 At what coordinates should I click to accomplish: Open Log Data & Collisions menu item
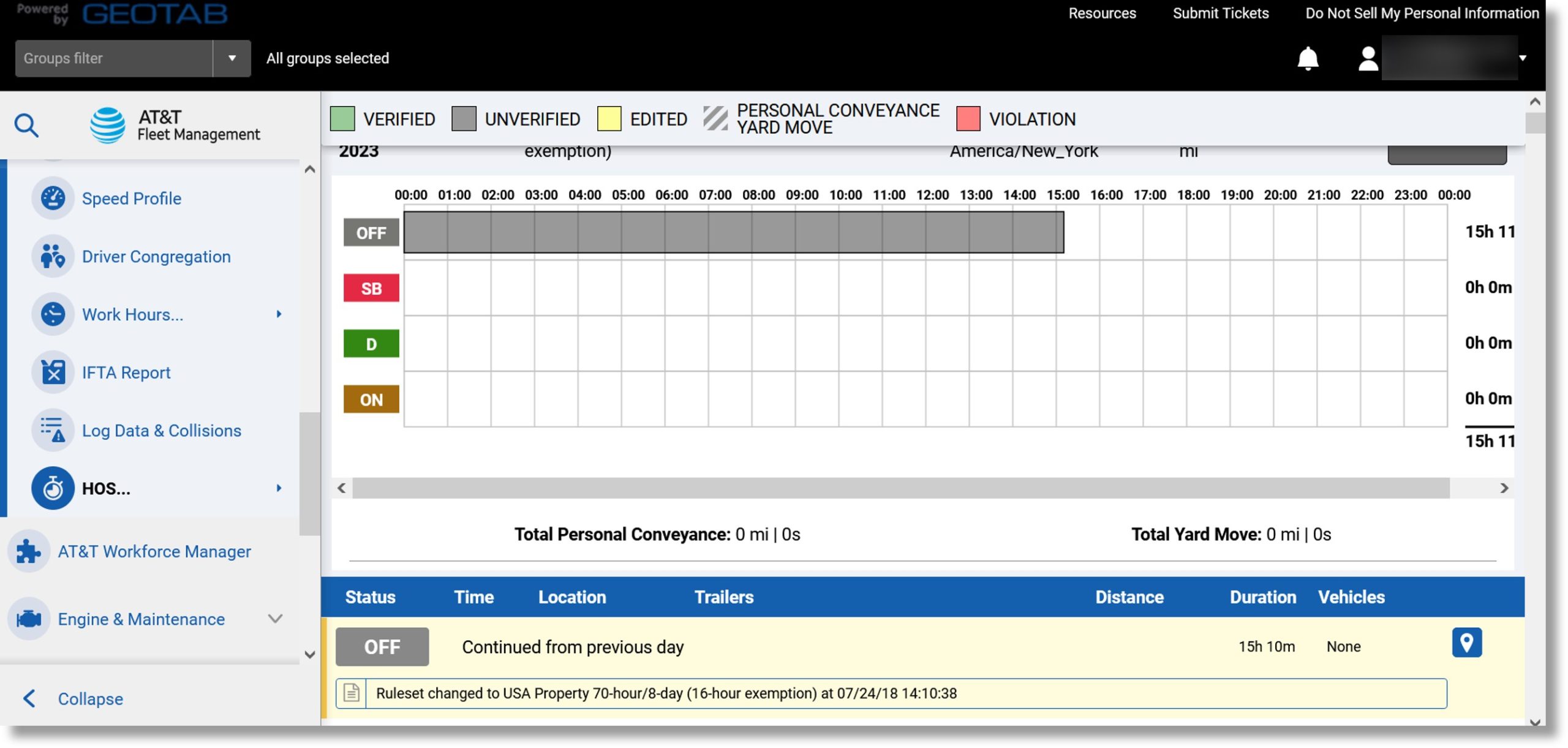[162, 430]
